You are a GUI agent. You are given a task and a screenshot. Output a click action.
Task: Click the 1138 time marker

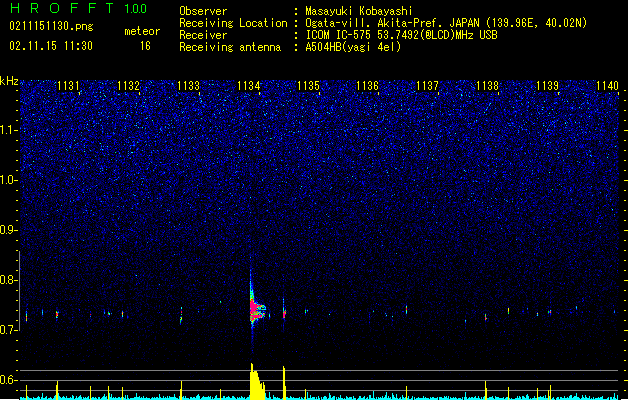click(x=487, y=85)
